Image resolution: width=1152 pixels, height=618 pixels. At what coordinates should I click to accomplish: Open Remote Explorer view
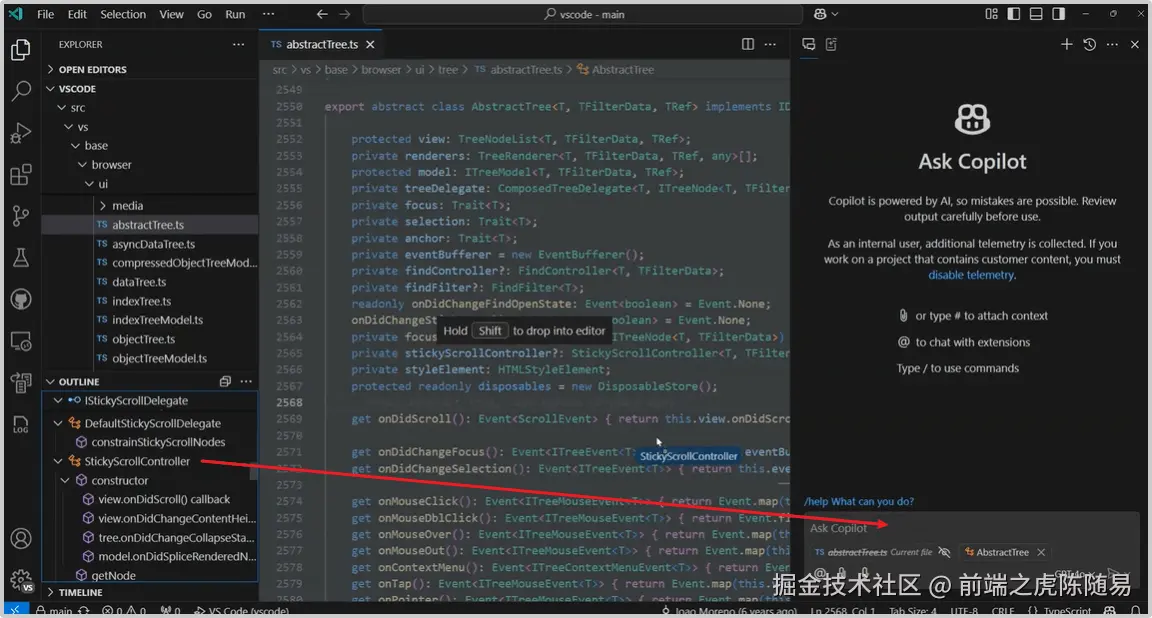(21, 342)
